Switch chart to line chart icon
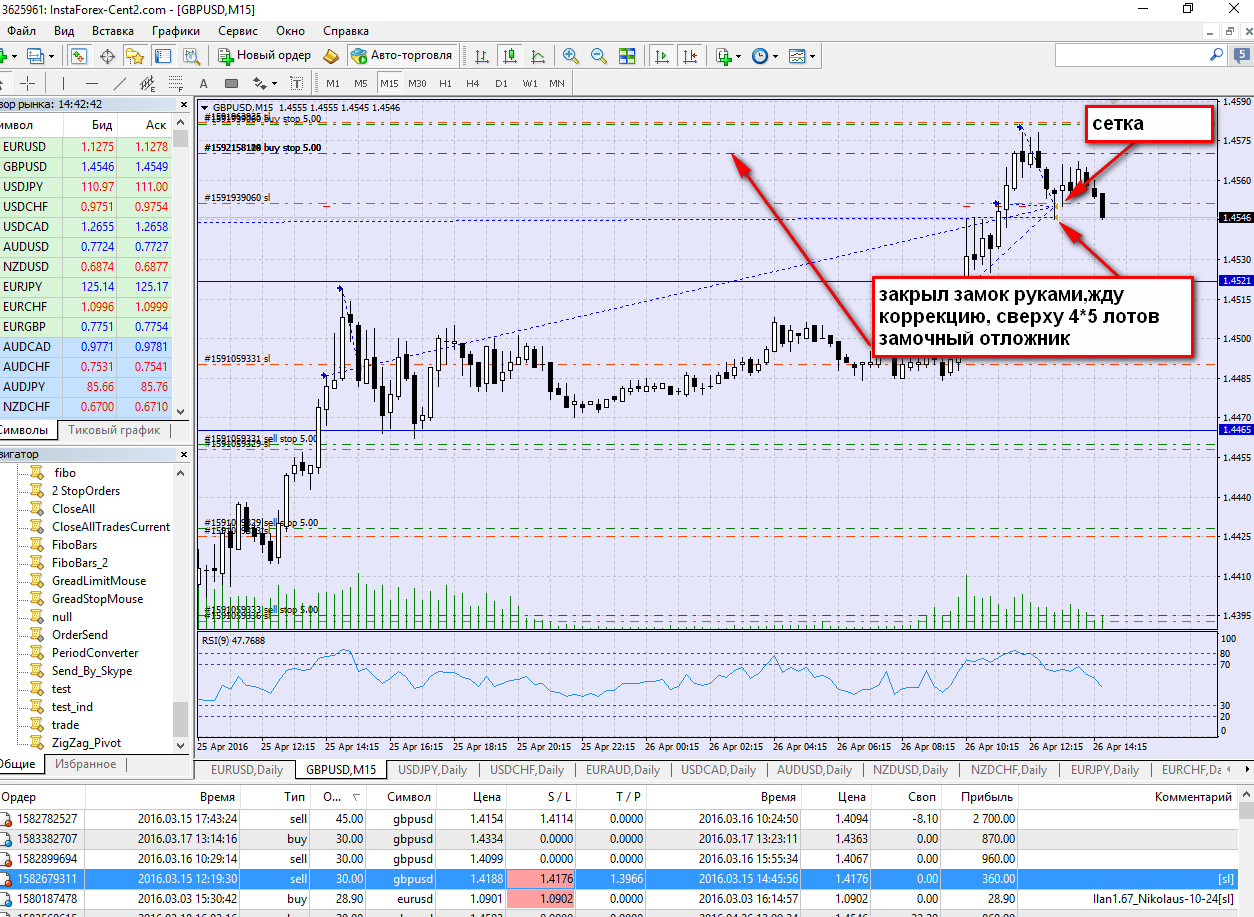This screenshot has width=1254, height=917. pyautogui.click(x=538, y=55)
